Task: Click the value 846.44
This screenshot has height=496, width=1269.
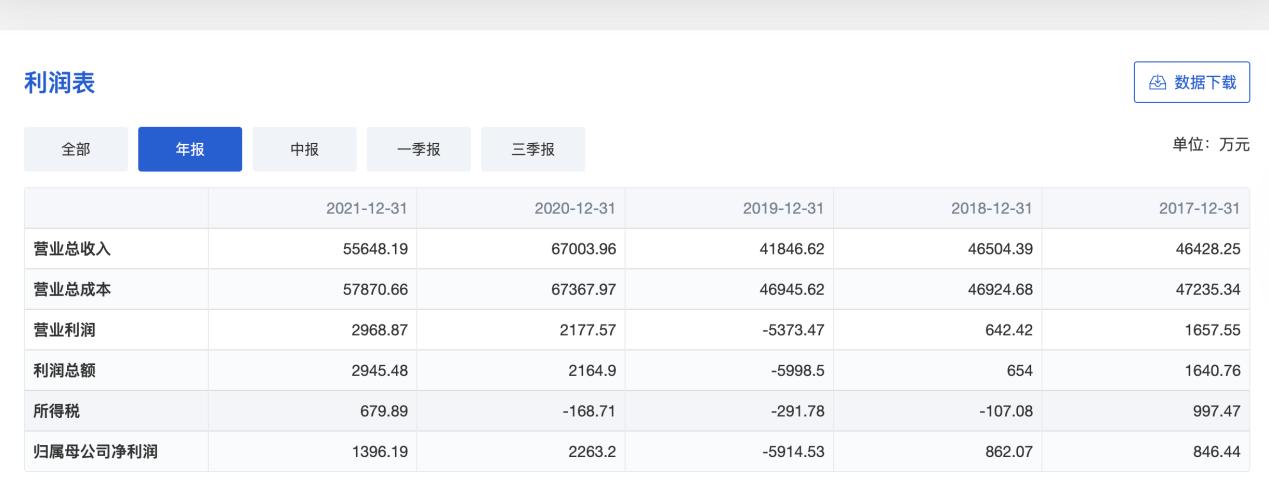Action: 1217,452
